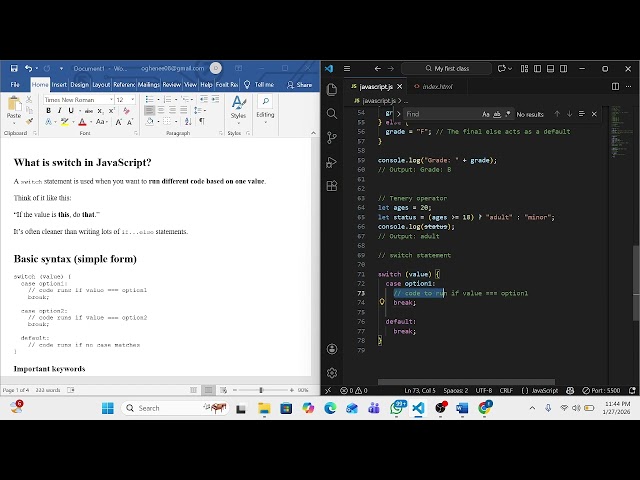Click the Next Match down arrow in find widget
This screenshot has height=480, width=640.
pos(569,114)
